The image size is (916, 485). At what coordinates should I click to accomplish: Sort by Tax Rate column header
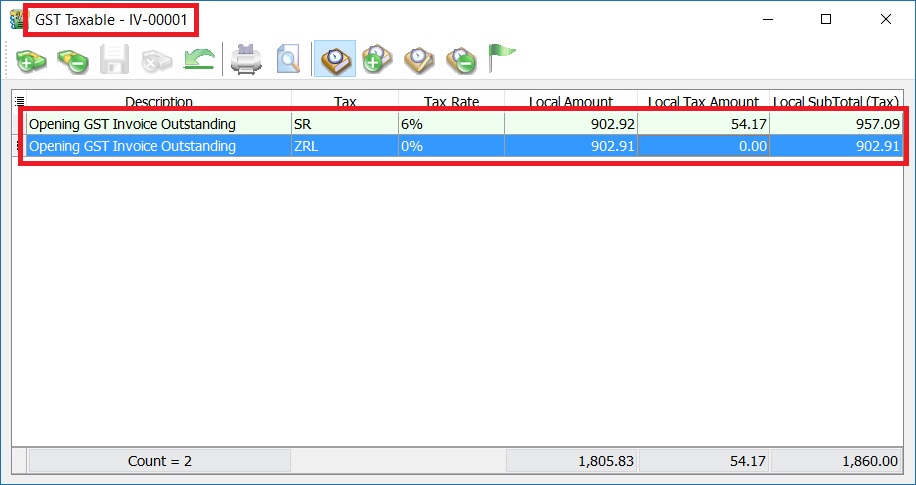(452, 101)
